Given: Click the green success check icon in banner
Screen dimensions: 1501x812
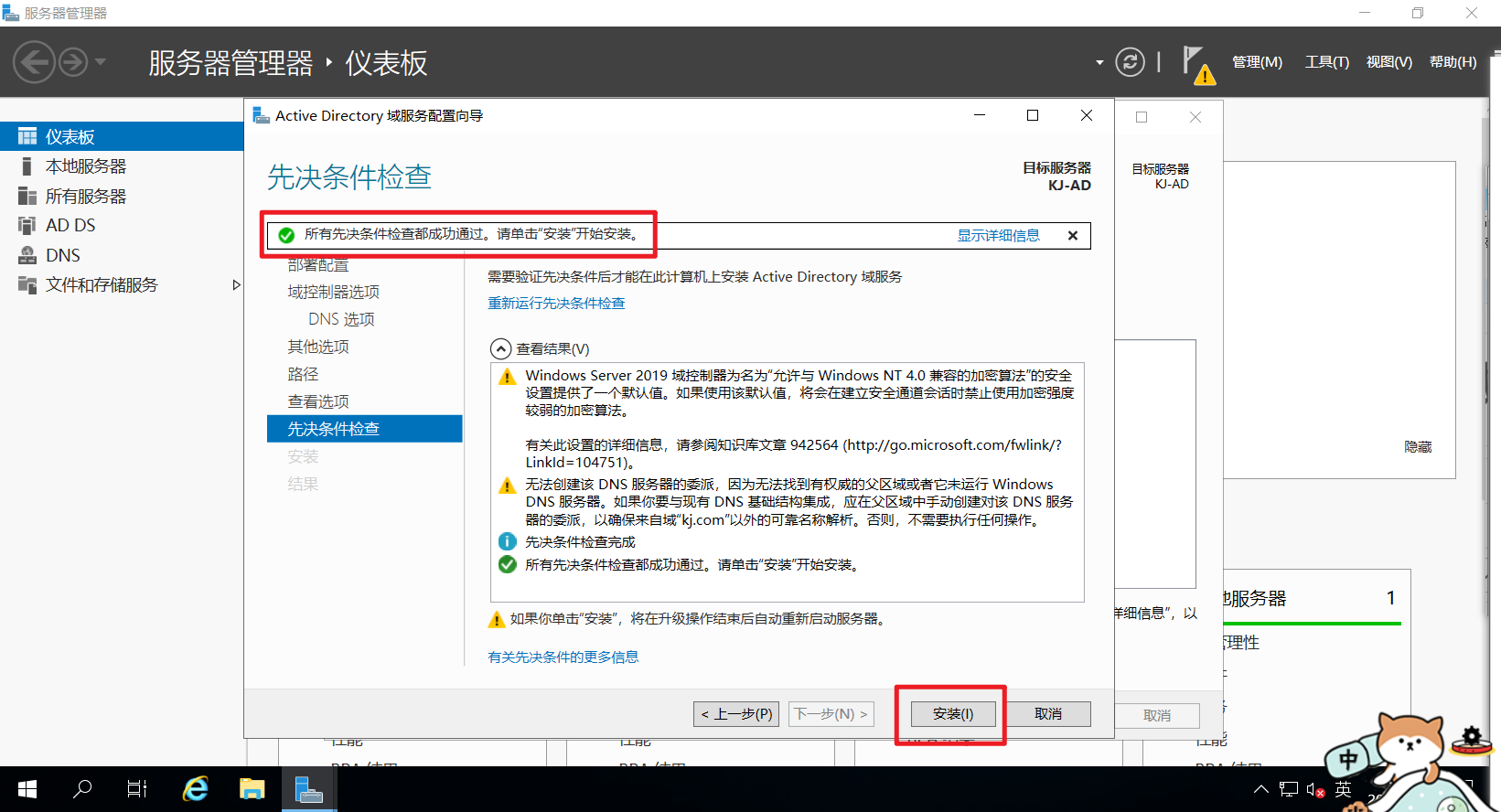Looking at the screenshot, I should pos(286,235).
